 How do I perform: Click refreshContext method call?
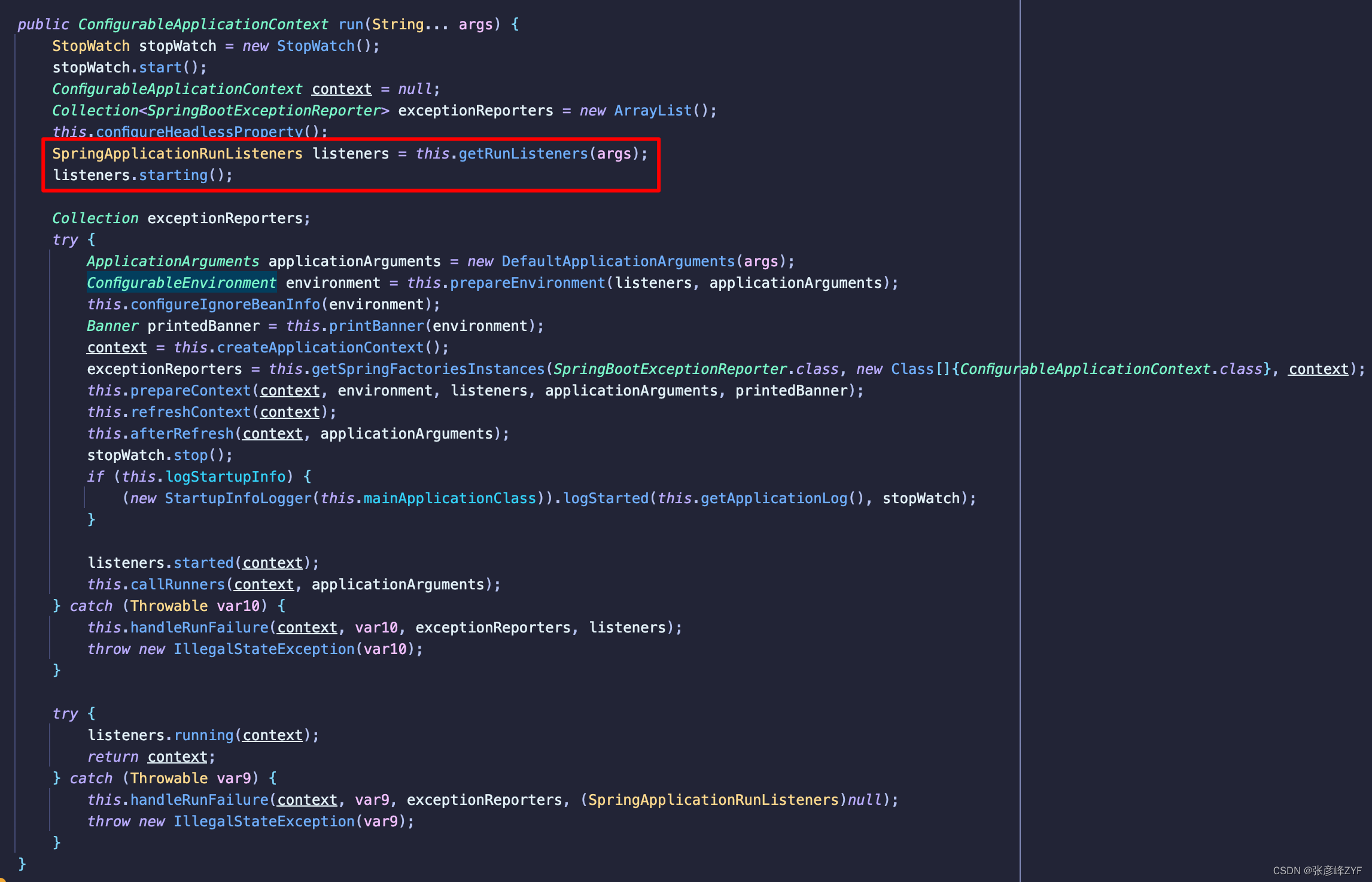190,412
